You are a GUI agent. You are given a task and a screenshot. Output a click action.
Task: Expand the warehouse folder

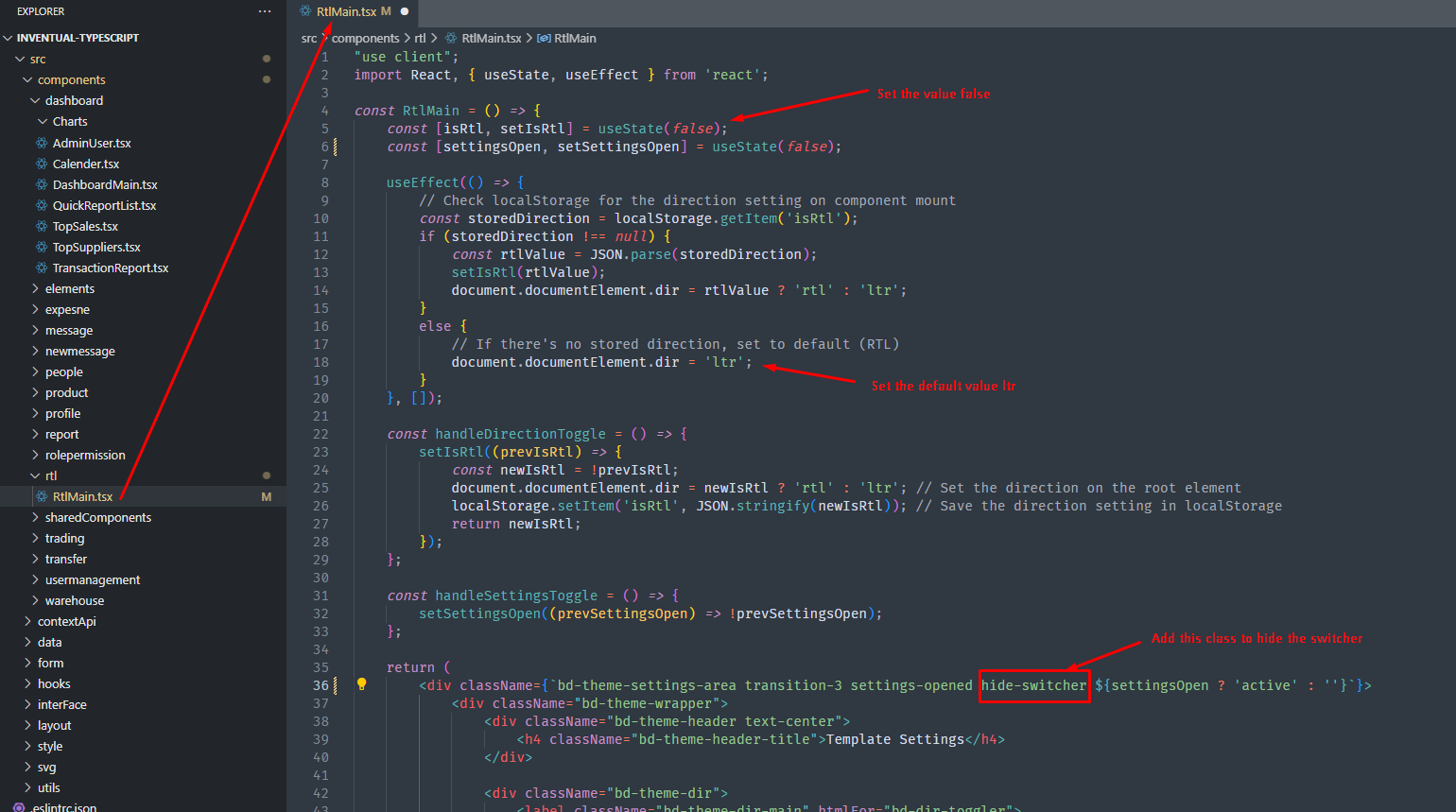point(35,600)
